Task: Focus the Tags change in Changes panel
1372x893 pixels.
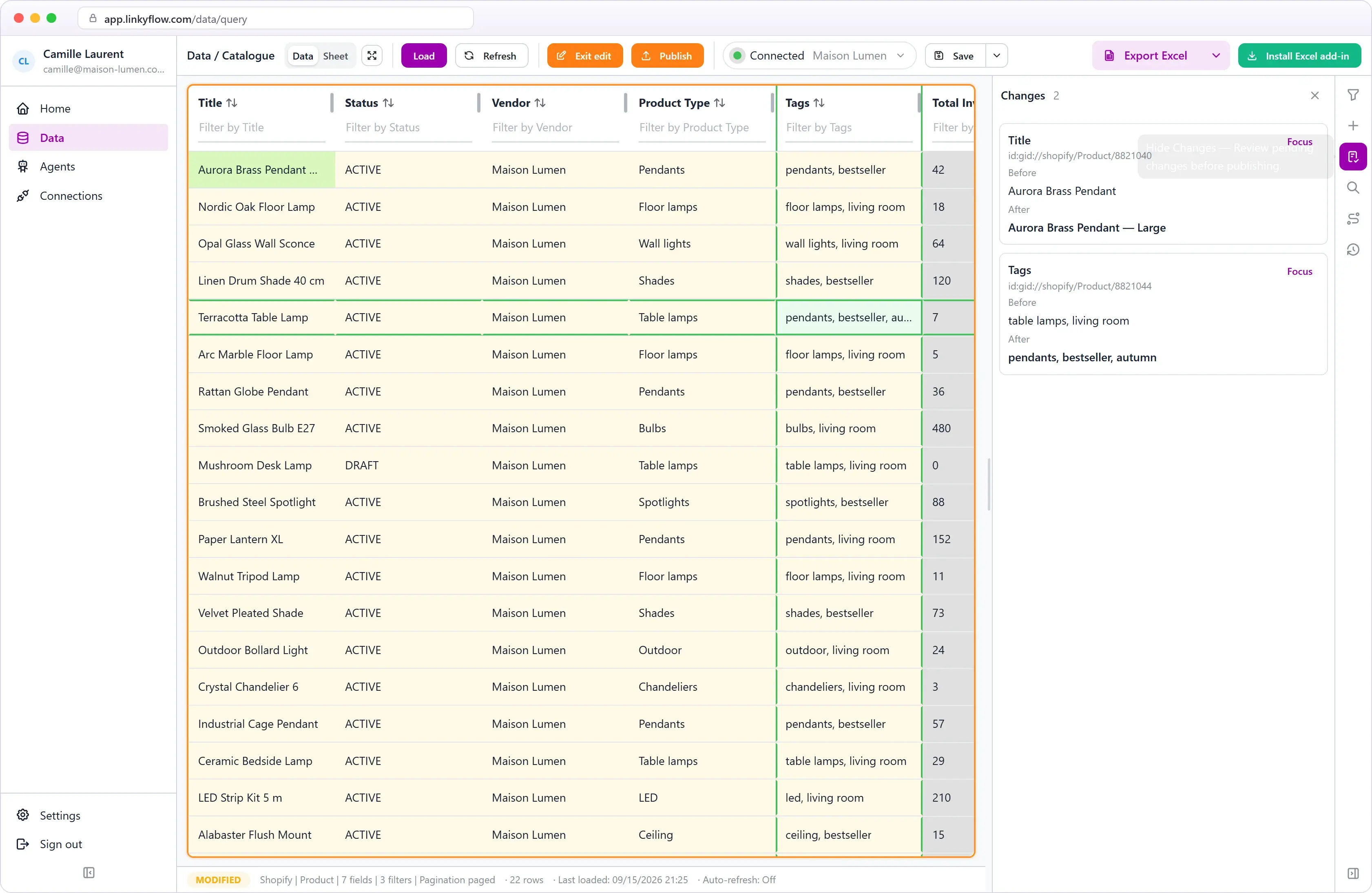Action: pyautogui.click(x=1299, y=272)
